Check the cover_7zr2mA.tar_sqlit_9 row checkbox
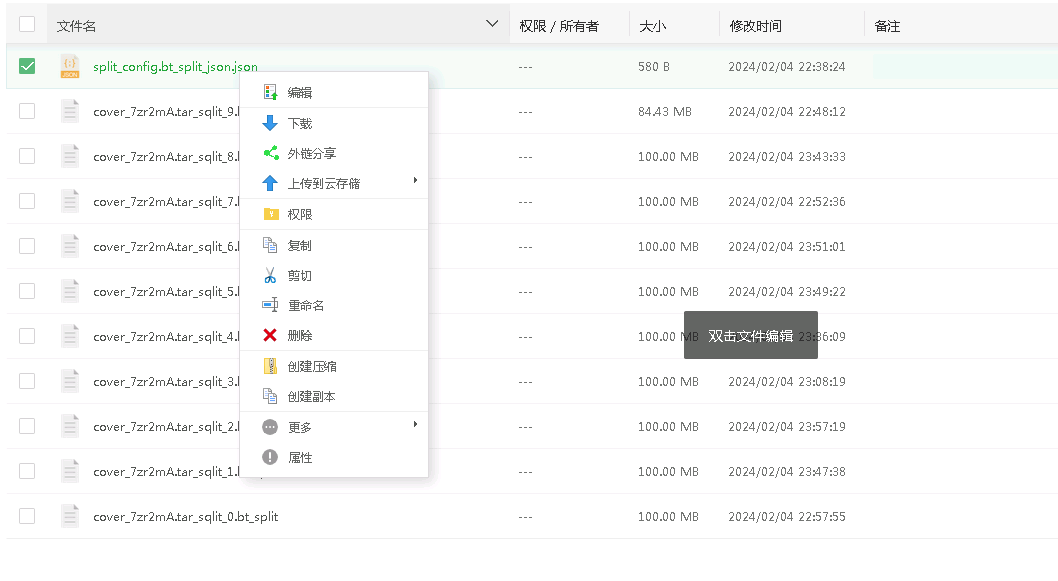The width and height of the screenshot is (1058, 581). 27,111
